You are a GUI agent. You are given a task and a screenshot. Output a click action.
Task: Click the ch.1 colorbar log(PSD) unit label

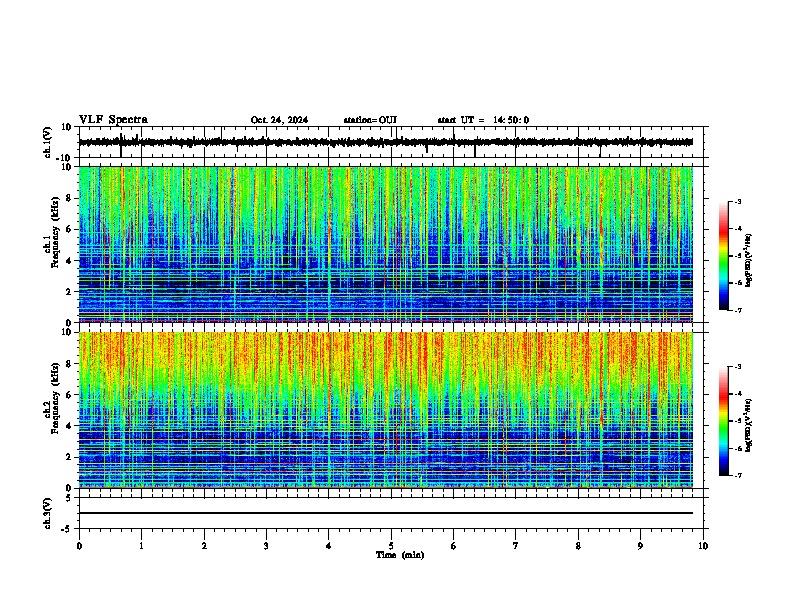[749, 260]
